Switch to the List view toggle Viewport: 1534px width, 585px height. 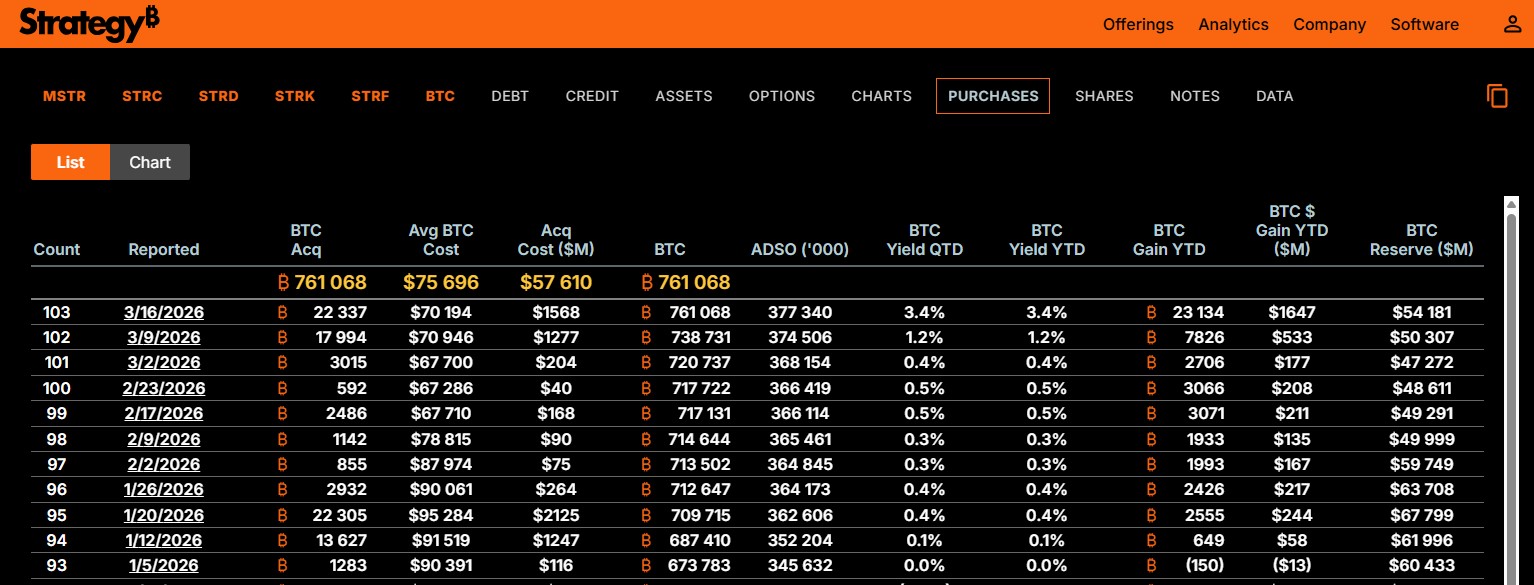point(70,162)
